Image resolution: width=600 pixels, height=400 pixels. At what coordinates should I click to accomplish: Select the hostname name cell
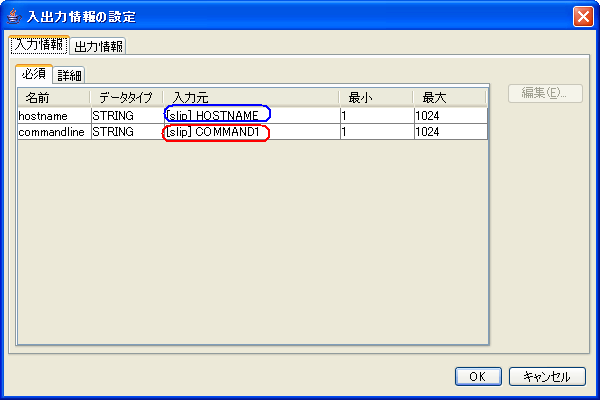point(54,116)
